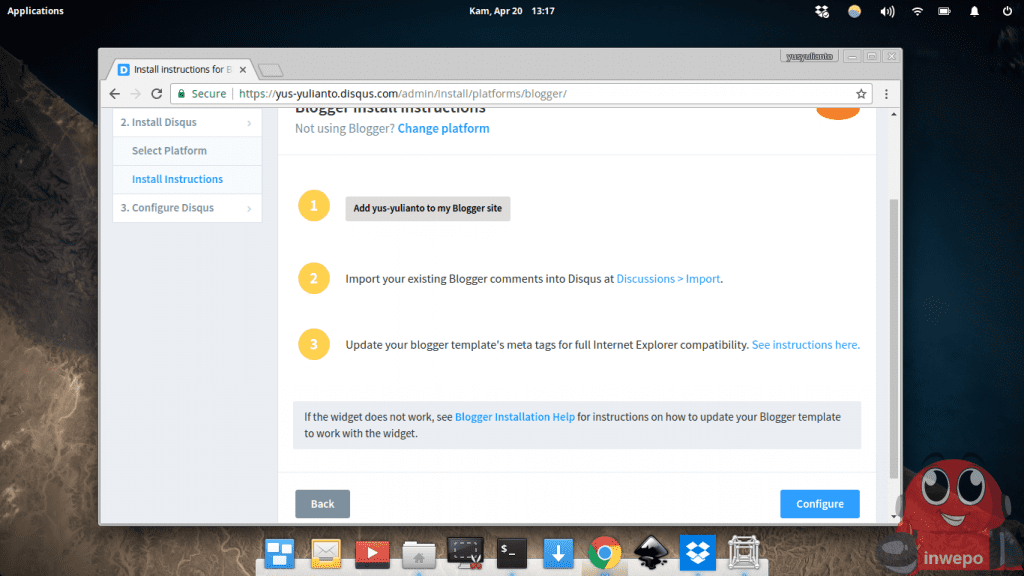Switch to Google Chrome in dock

pyautogui.click(x=604, y=553)
